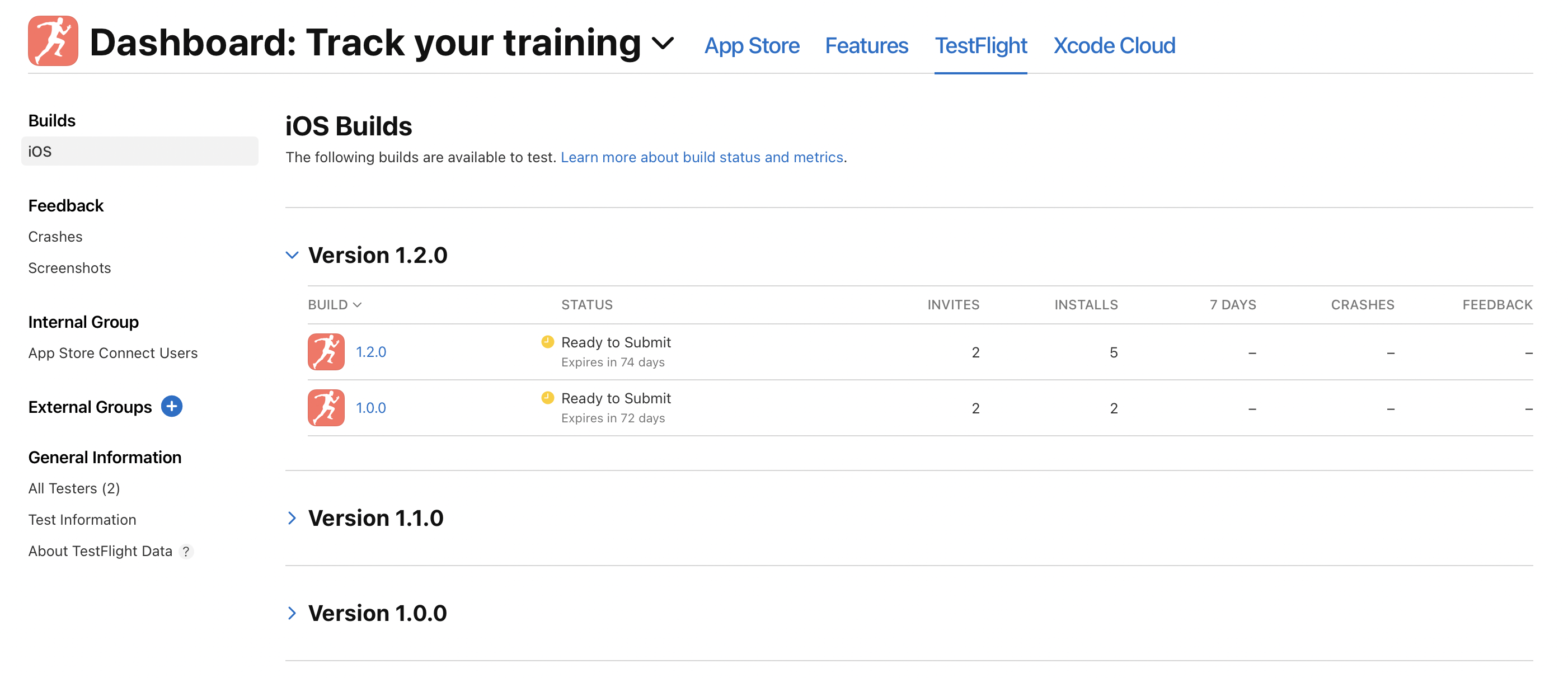Expand the Version 1.1.0 section

pos(292,518)
